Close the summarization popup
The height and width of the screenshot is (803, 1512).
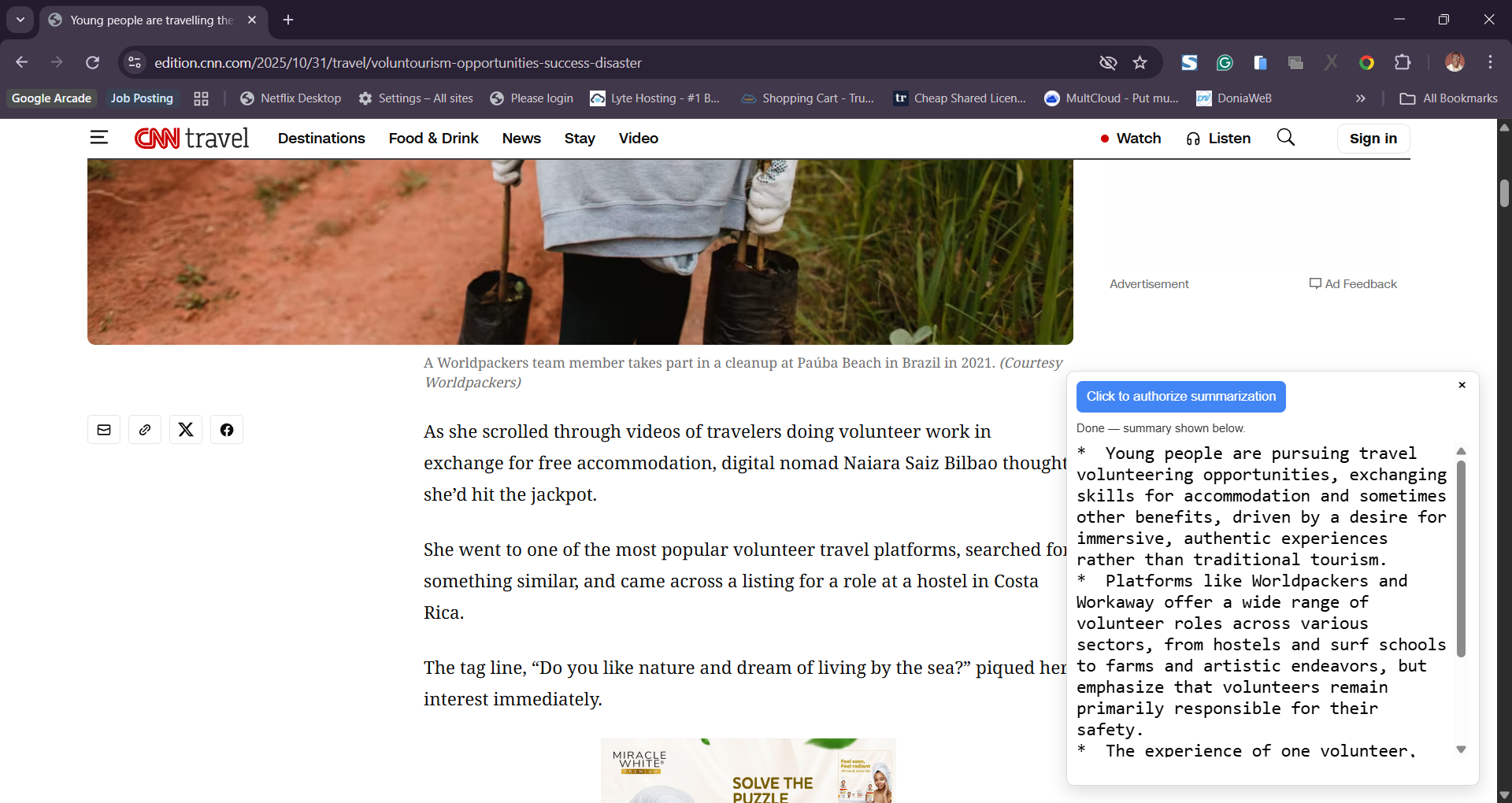tap(1462, 385)
